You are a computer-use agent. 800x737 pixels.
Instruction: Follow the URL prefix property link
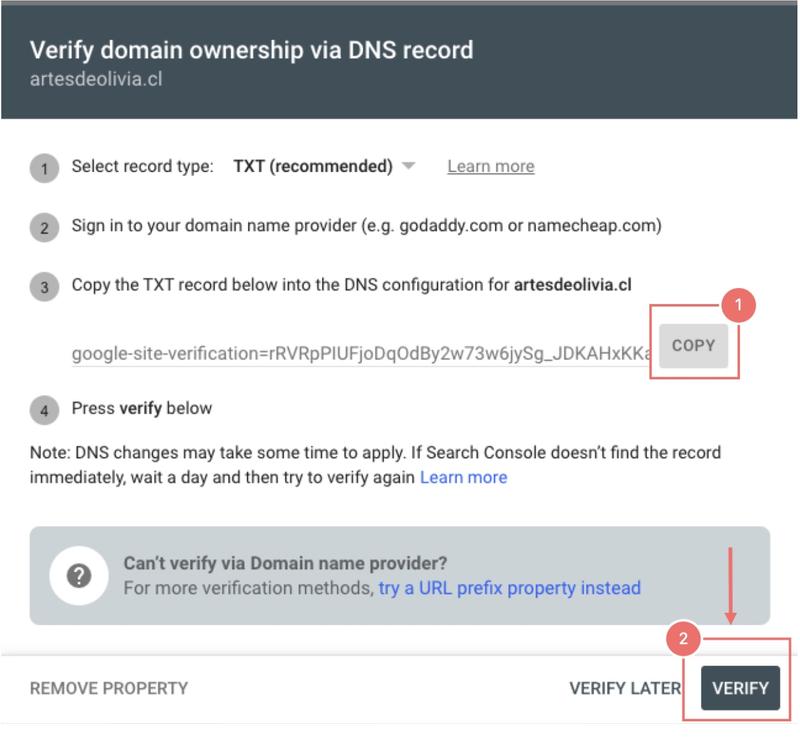[x=509, y=588]
